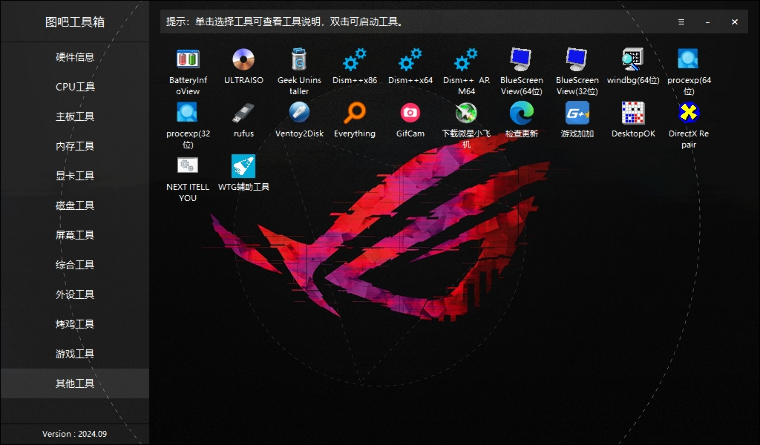
Task: Select the rufus USB drive icon
Action: (243, 112)
